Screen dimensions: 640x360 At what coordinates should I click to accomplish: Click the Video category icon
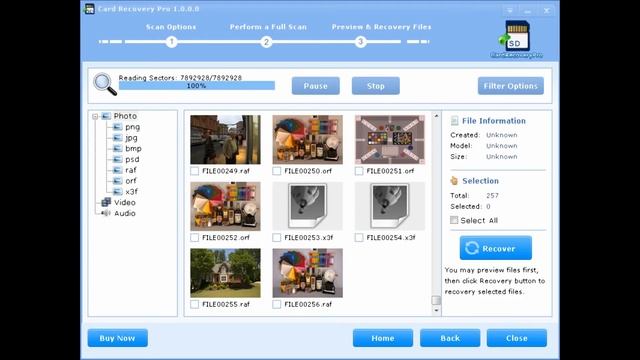click(x=106, y=202)
